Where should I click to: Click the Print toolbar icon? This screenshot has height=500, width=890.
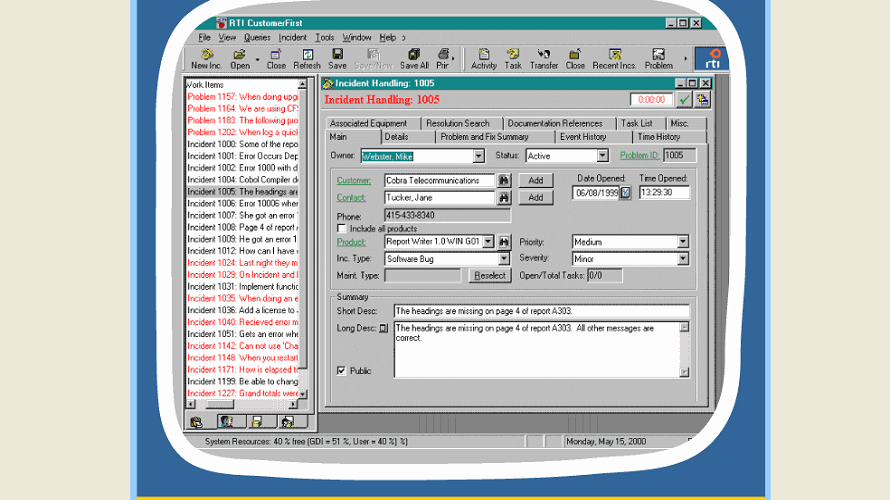coord(443,59)
